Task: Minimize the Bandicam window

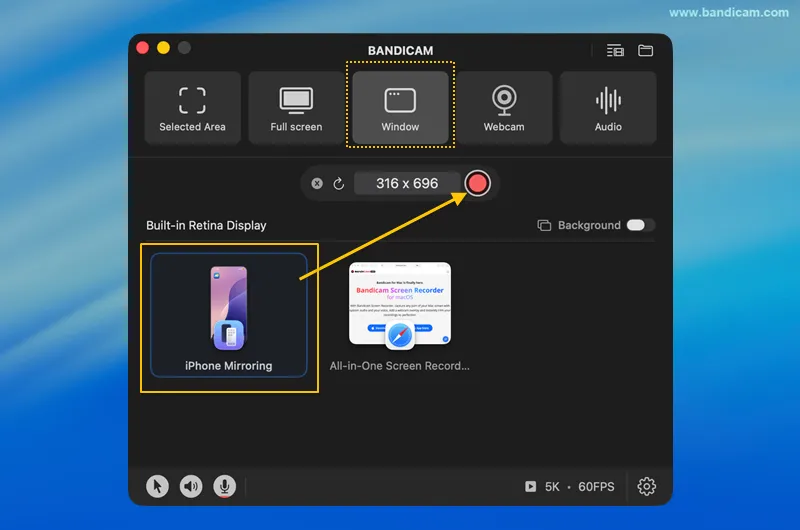Action: (x=163, y=48)
